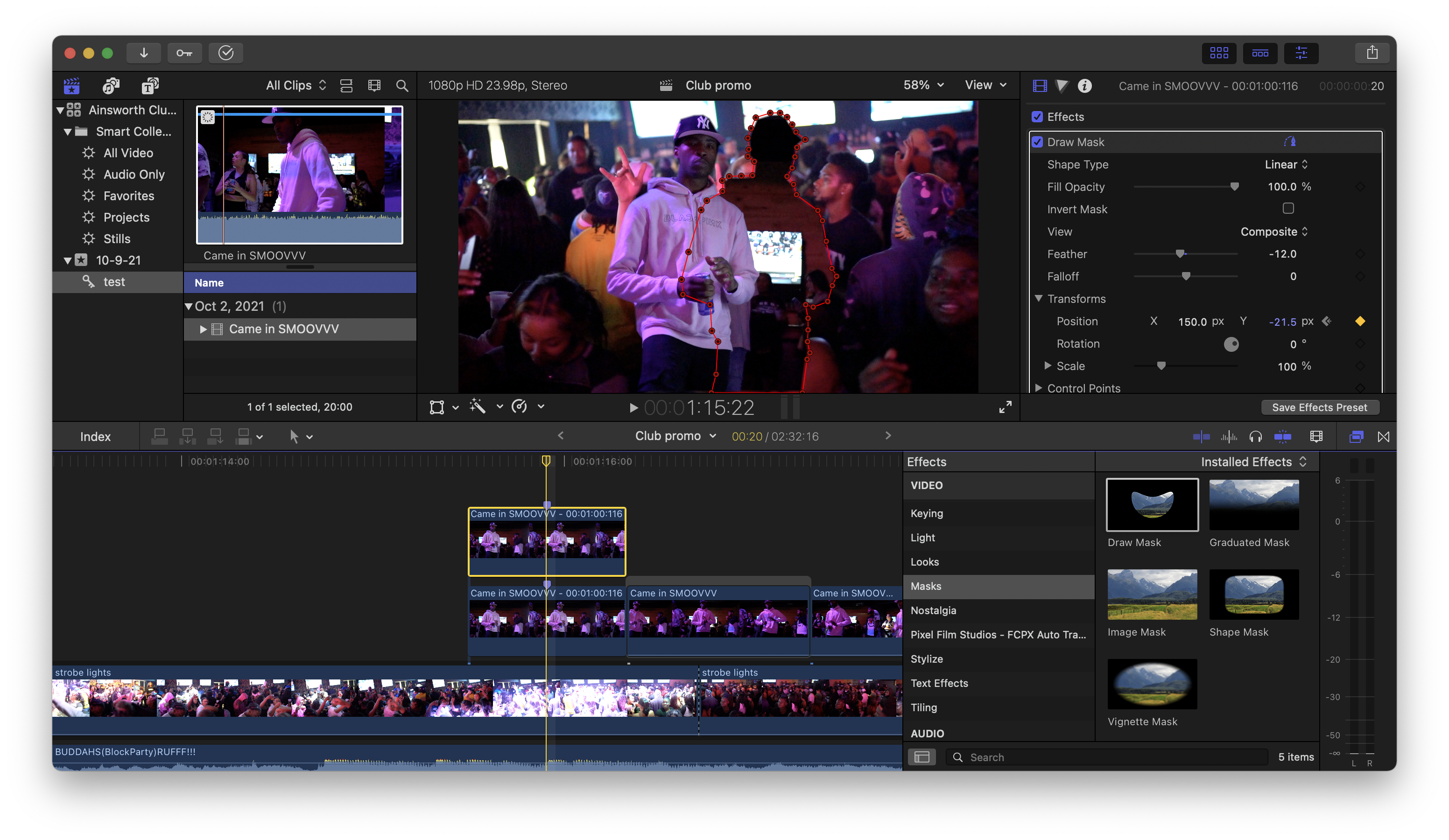
Task: Open the Shape Type Linear dropdown
Action: pos(1286,164)
